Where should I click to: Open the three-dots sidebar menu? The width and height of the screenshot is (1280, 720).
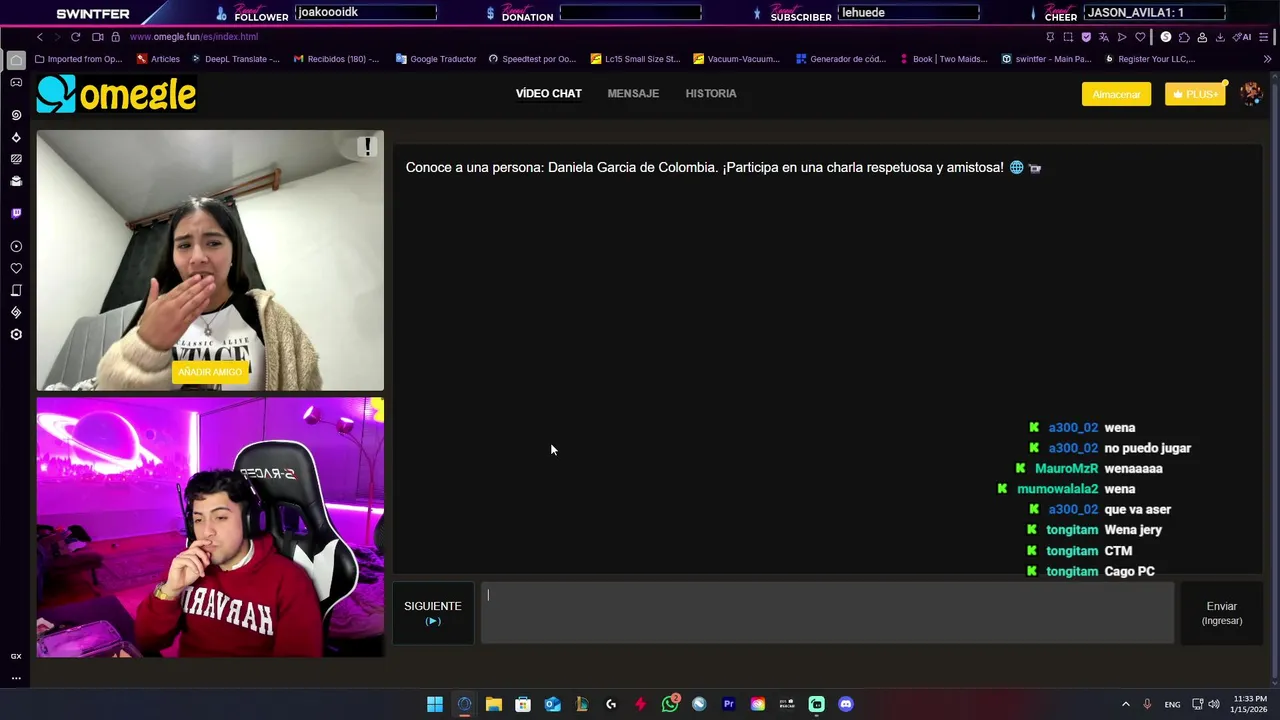[x=16, y=678]
